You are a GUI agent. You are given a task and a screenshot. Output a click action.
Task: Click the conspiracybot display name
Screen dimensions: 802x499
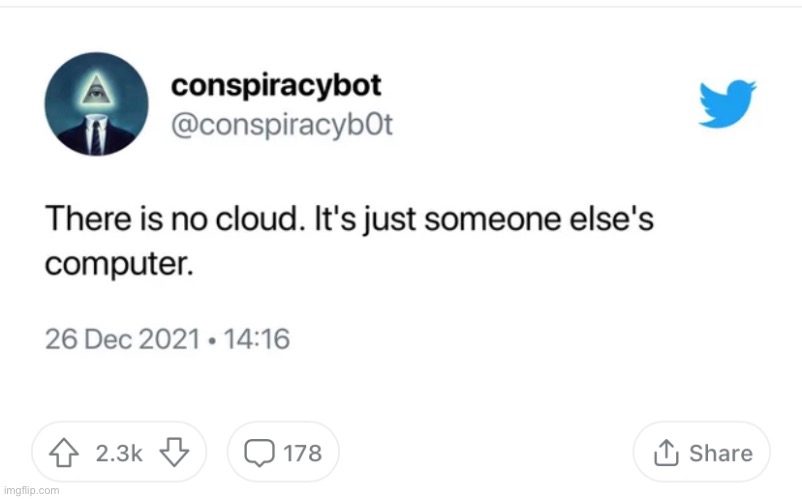coord(276,87)
